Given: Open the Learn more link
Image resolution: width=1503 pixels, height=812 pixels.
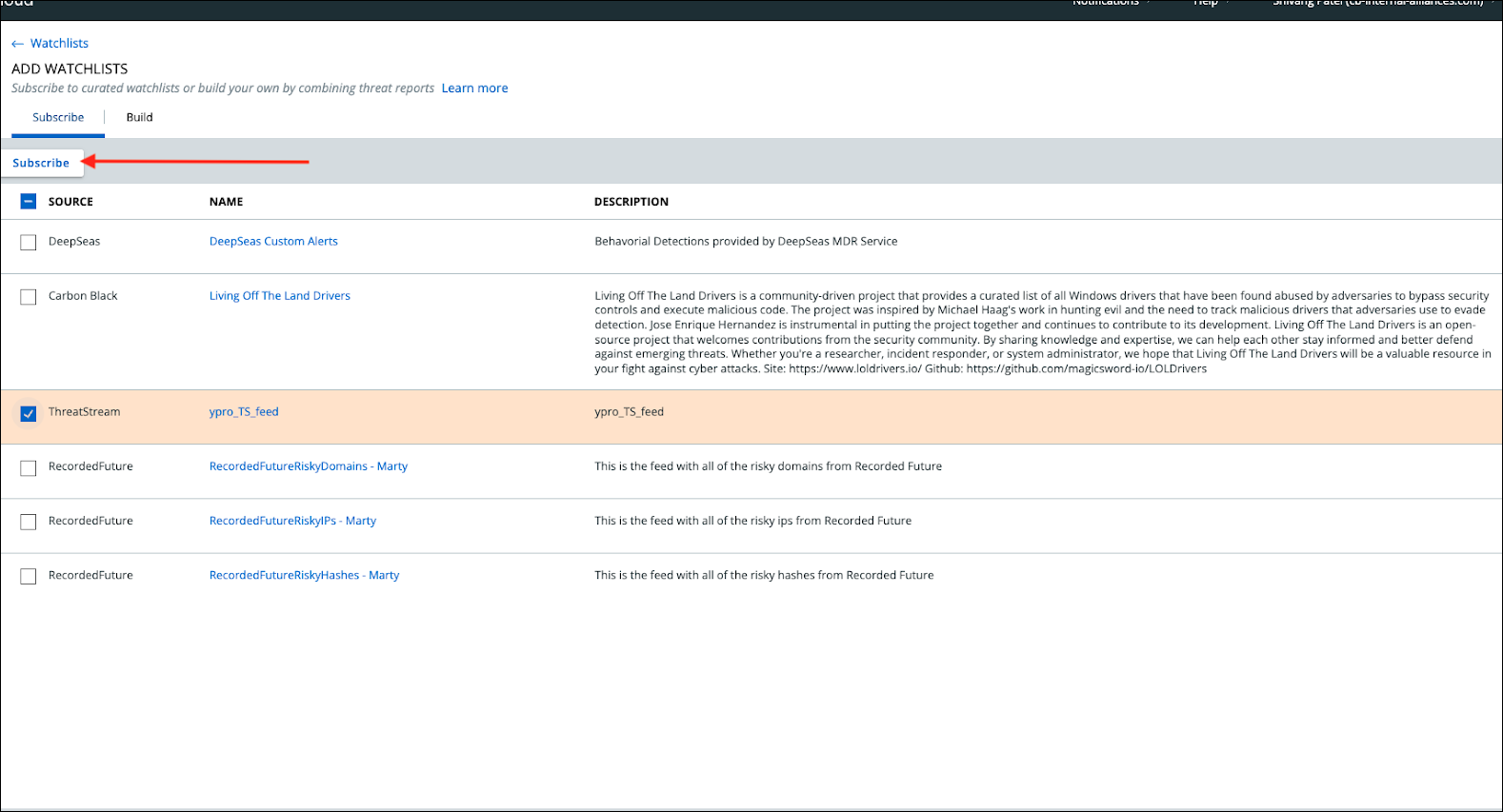Looking at the screenshot, I should pos(474,89).
